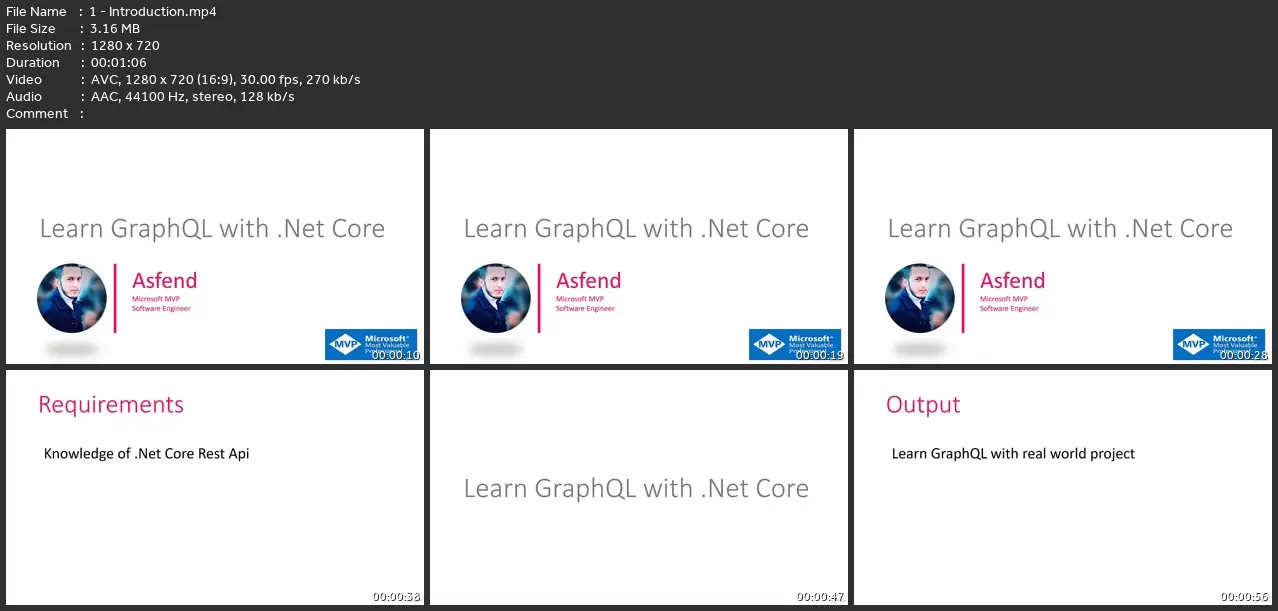Click Asfend's profile photo in the 00:00:28 frame
This screenshot has height=611, width=1278.
click(x=920, y=298)
